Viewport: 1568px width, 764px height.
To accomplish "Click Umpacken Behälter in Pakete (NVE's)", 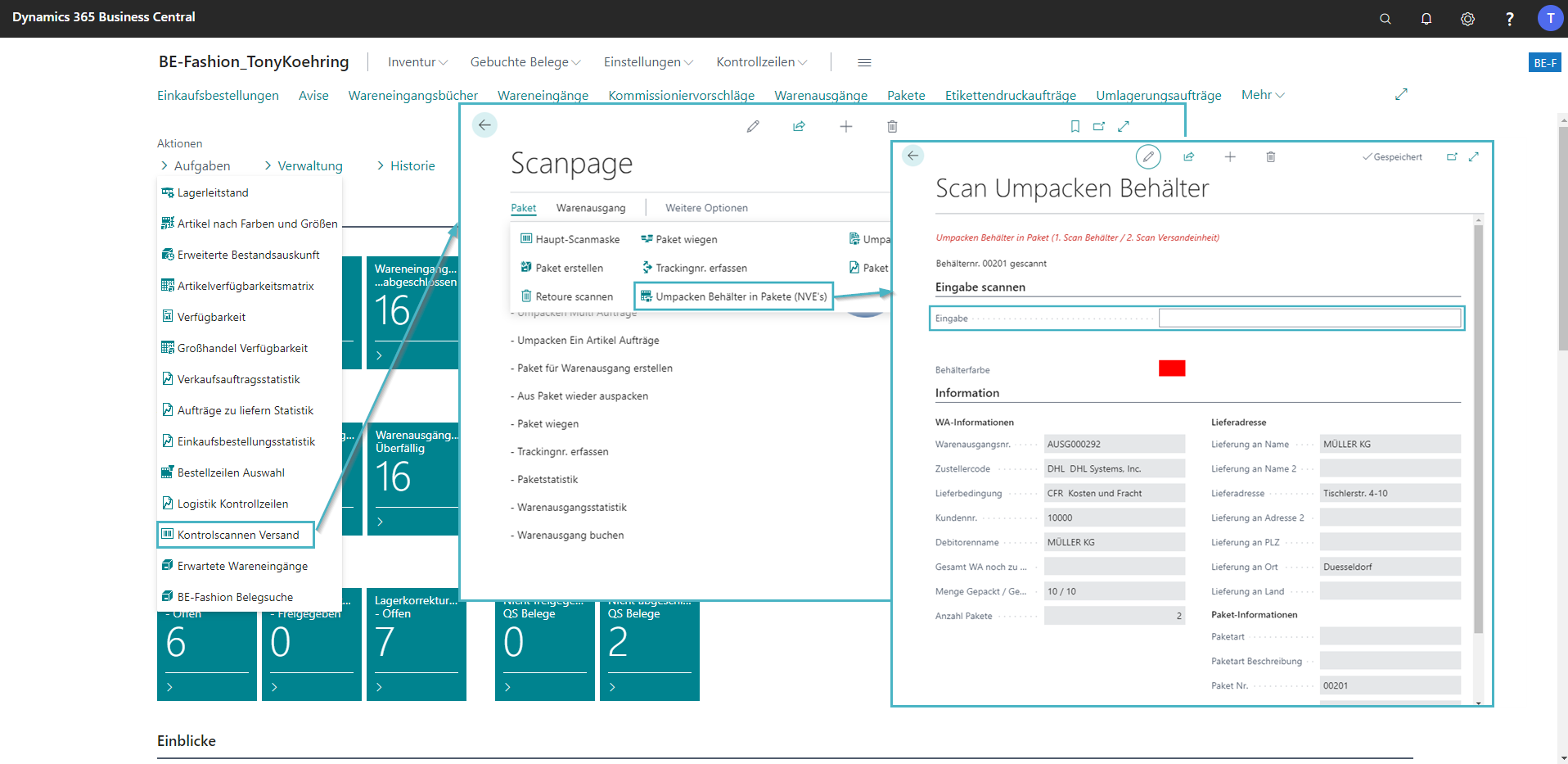I will [740, 296].
